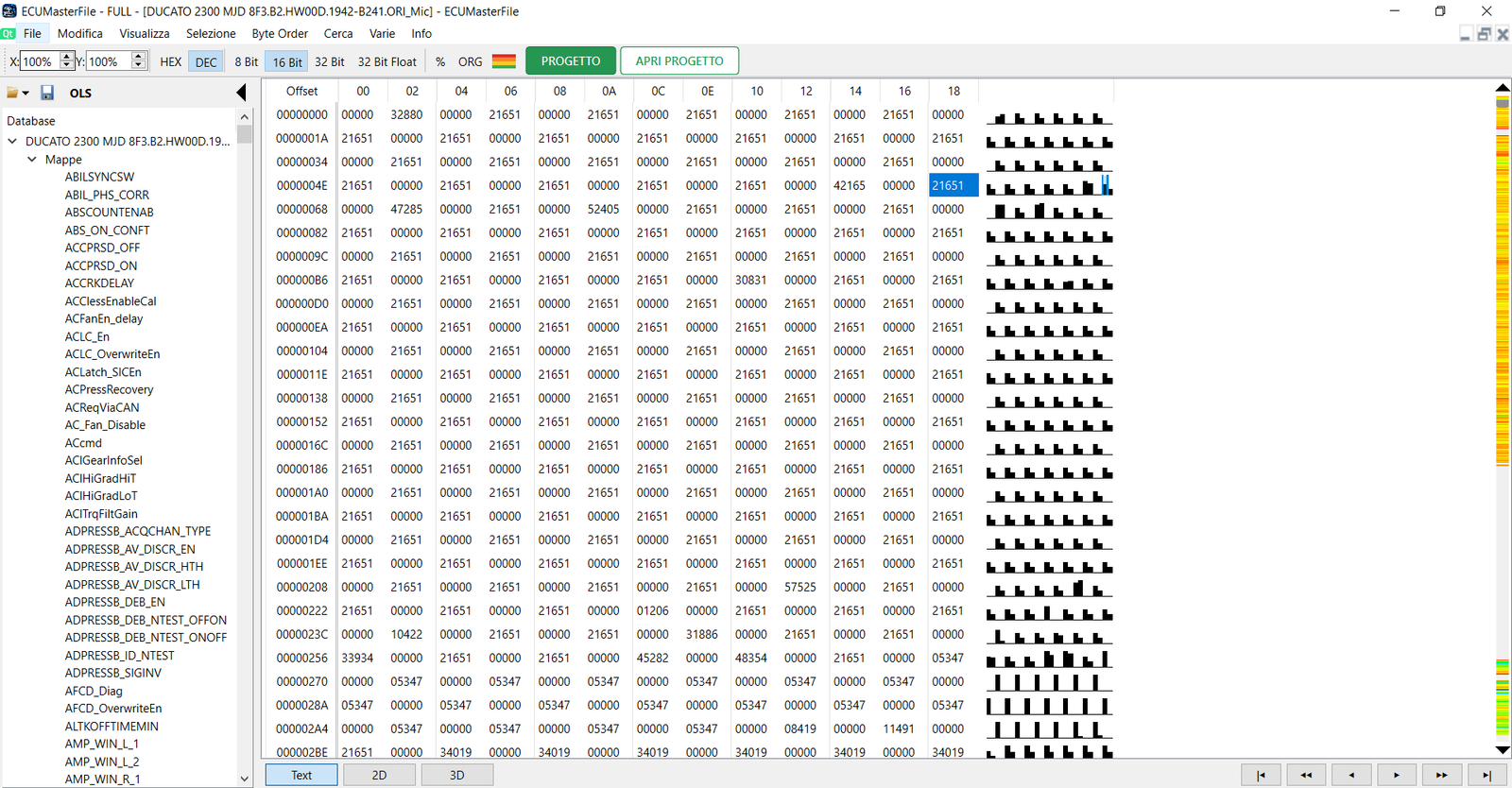
Task: Open the Cerca menu
Action: (x=338, y=34)
